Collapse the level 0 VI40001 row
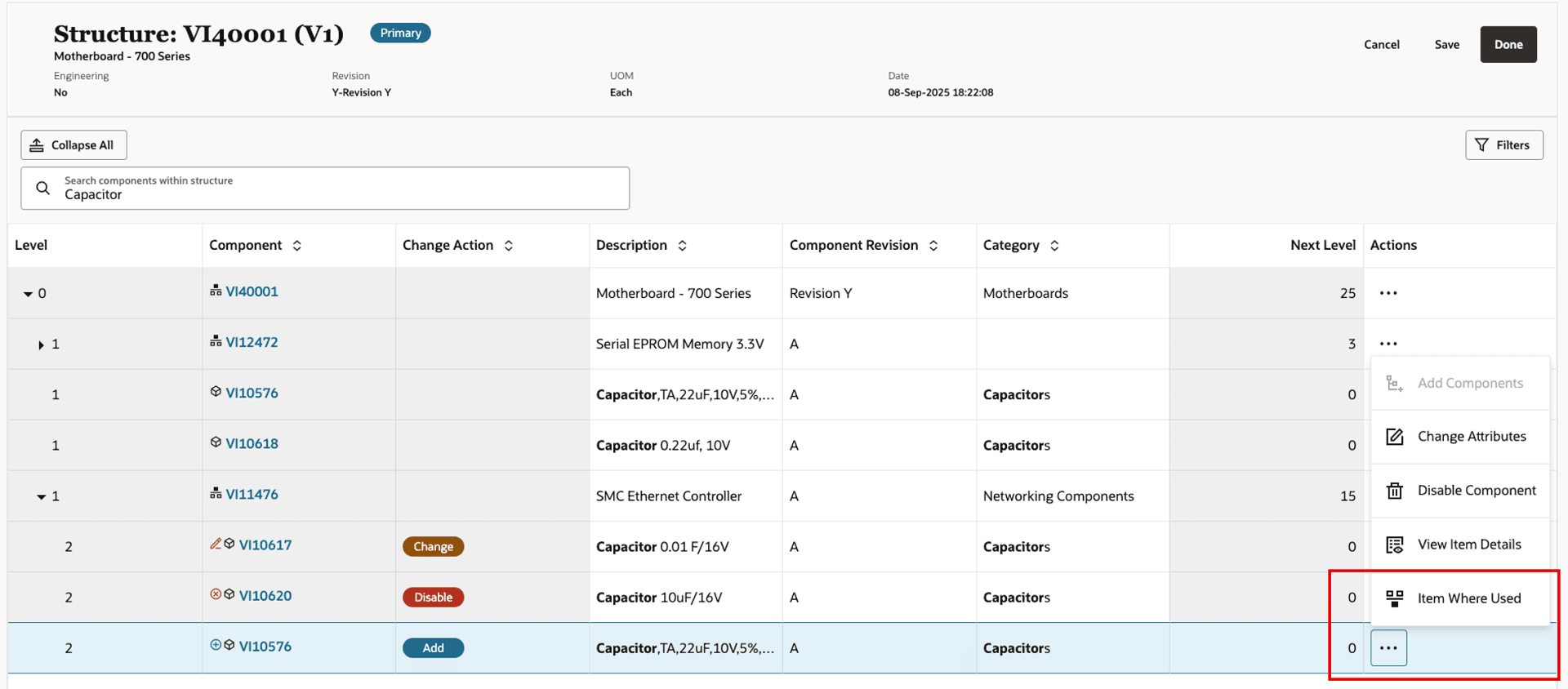Screen dimensions: 1568x689 pos(28,294)
